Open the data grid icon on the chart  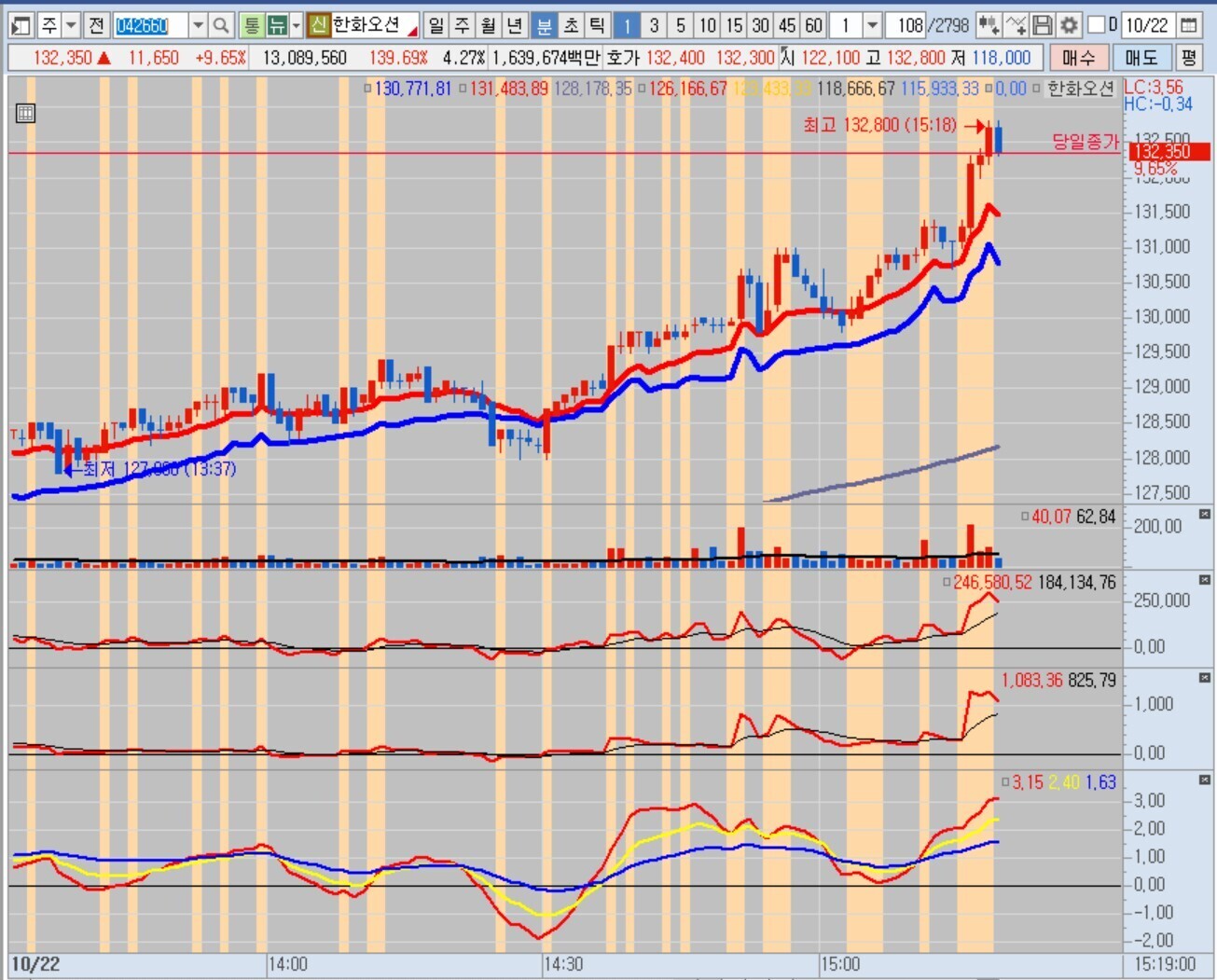pyautogui.click(x=26, y=114)
